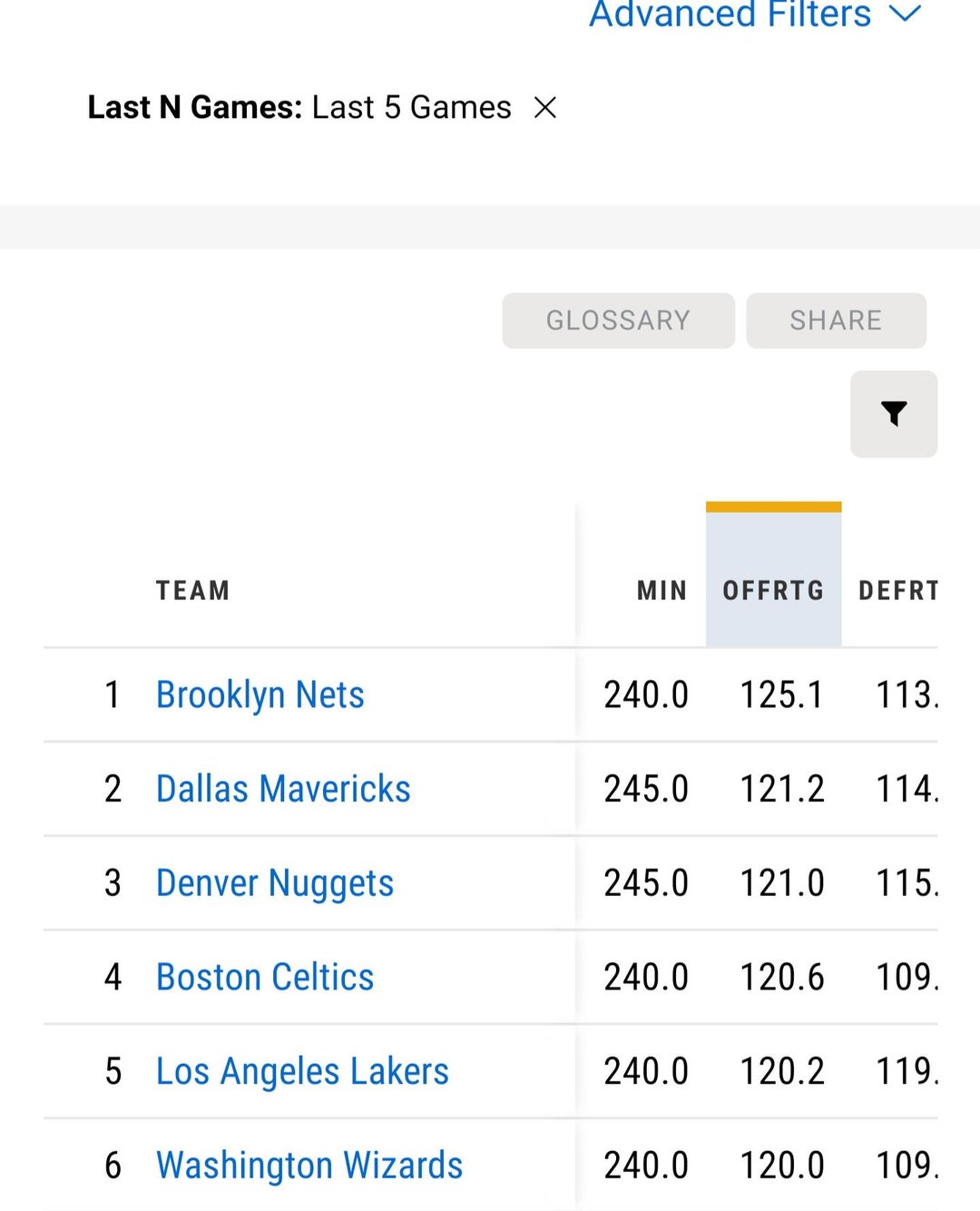
Task: Open the Glossary
Action: [x=618, y=320]
